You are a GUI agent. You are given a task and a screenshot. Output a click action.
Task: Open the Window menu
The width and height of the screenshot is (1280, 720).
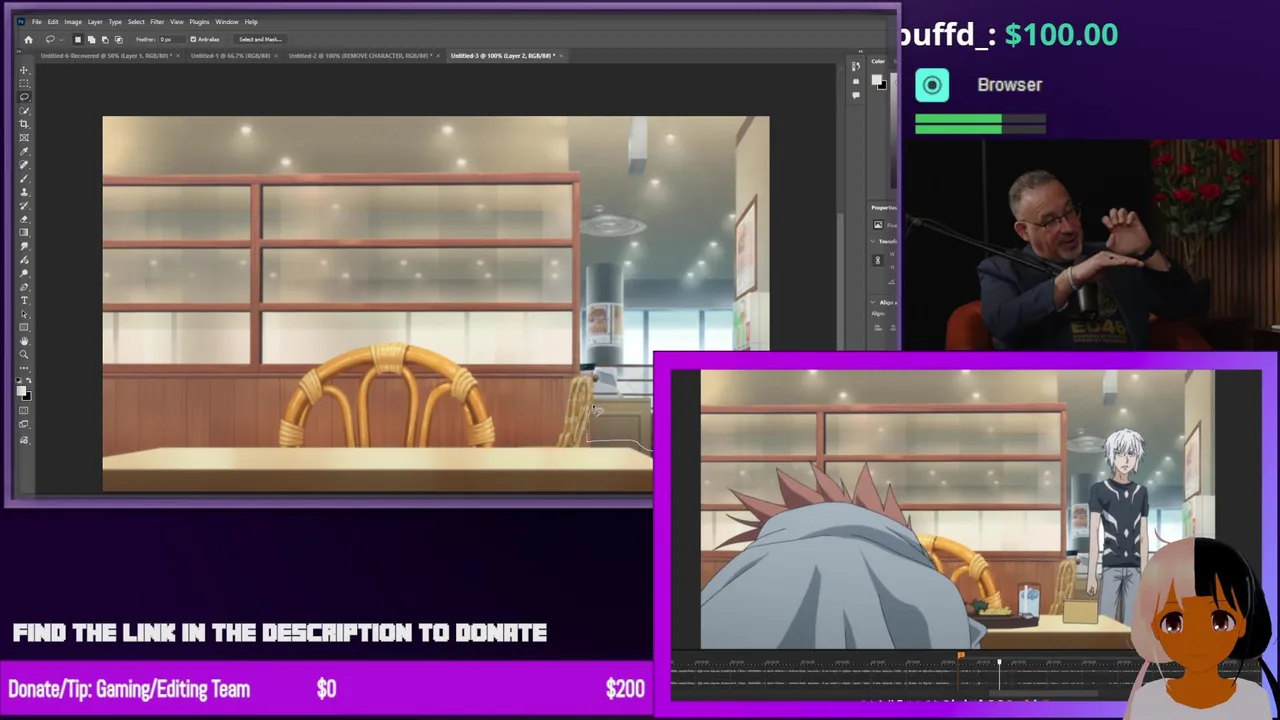click(x=227, y=22)
